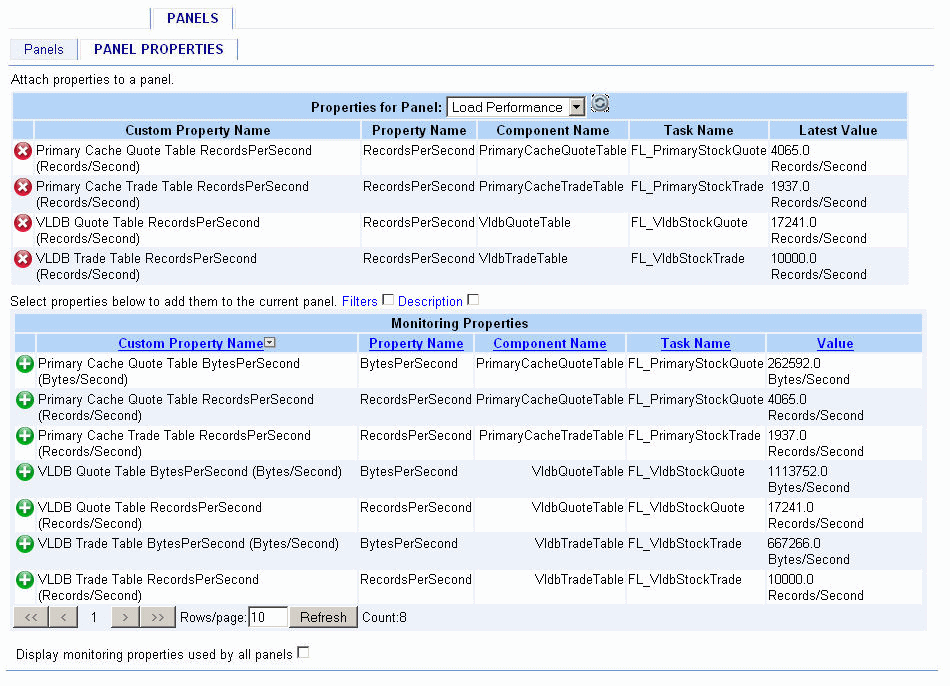950x686 pixels.
Task: Add VLDB Quote Table RecordsPerSecond property
Action: pyautogui.click(x=25, y=508)
